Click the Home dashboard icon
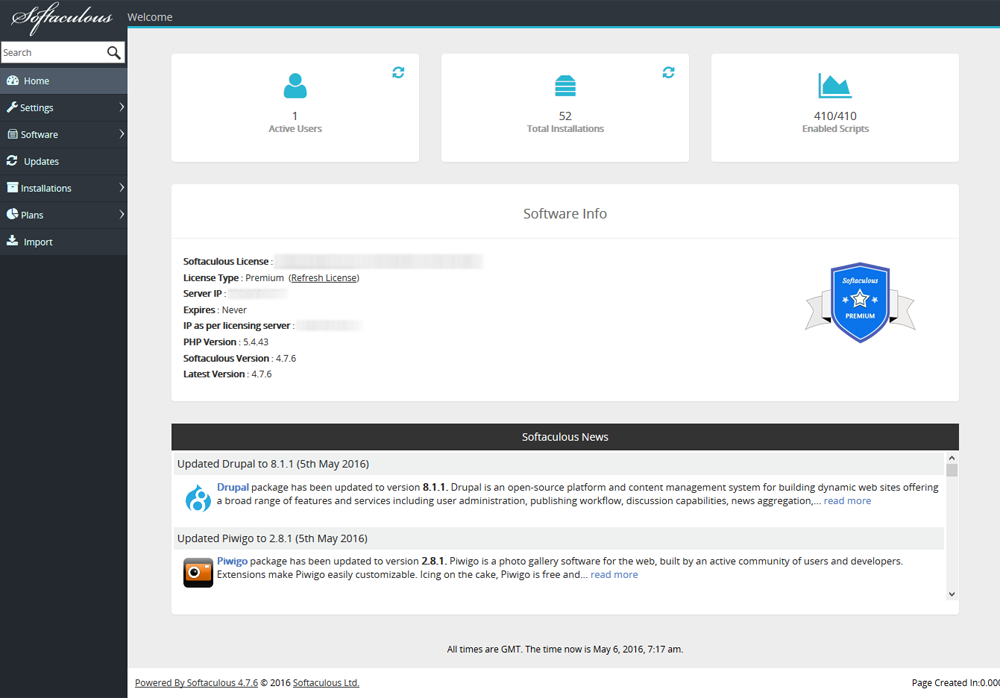 click(x=12, y=80)
